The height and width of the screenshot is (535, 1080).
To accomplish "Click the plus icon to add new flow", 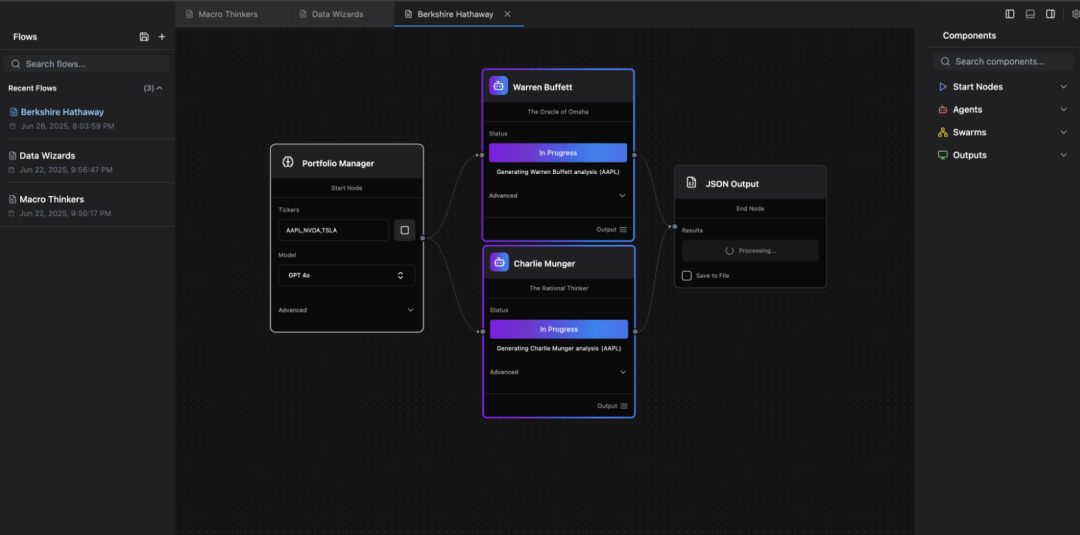I will click(x=162, y=37).
